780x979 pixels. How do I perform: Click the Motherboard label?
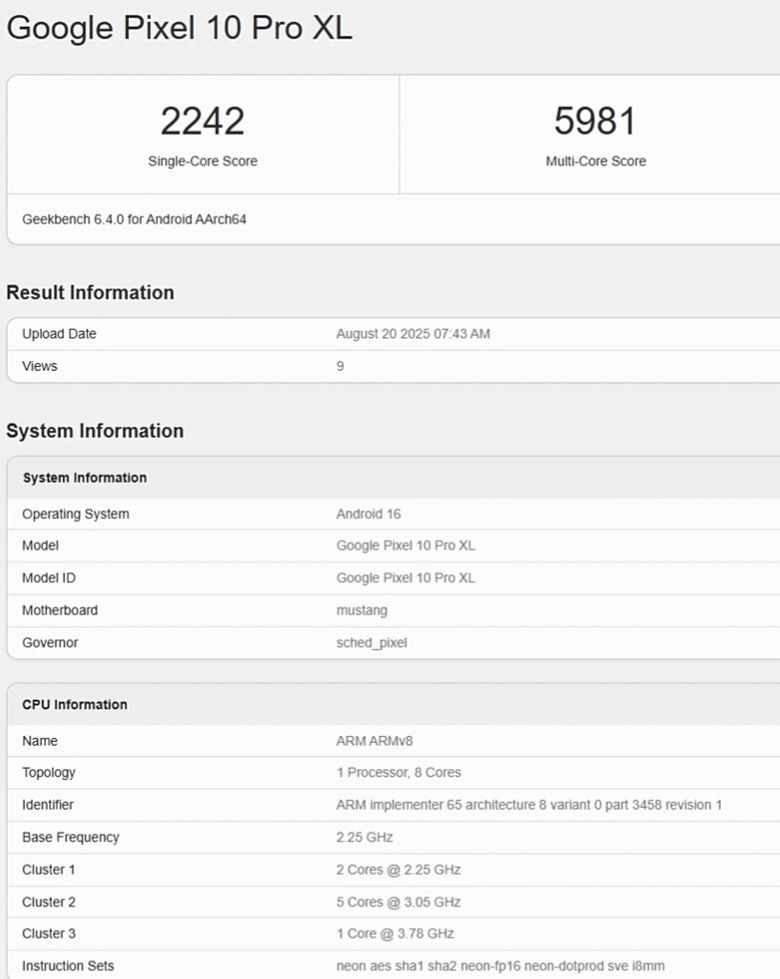(60, 610)
